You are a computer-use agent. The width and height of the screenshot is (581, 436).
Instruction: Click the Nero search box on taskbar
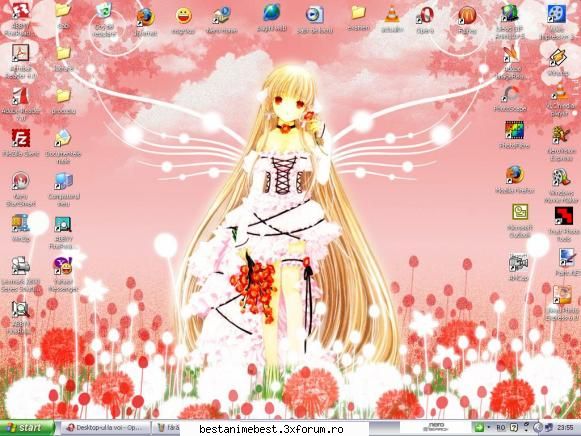click(436, 427)
